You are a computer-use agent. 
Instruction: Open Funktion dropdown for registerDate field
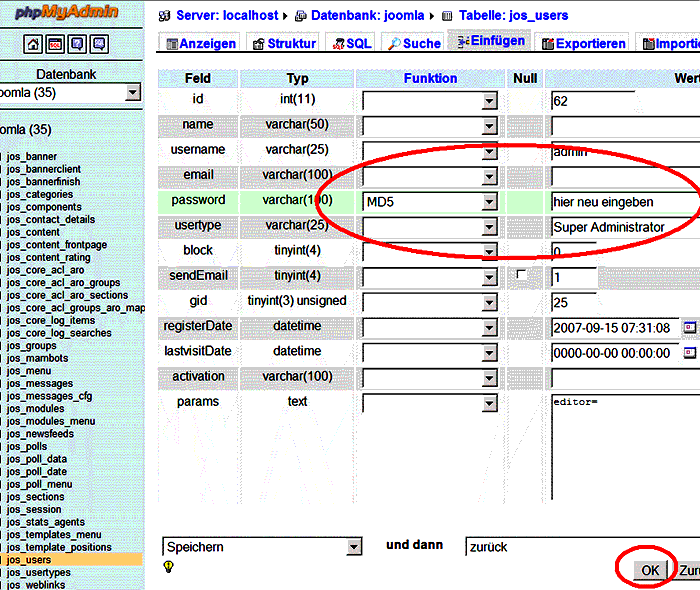(x=430, y=328)
